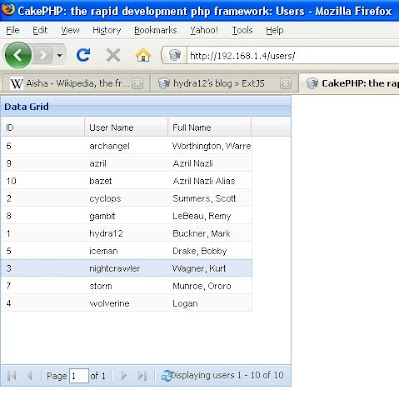Click the Logan full name cell

pos(210,303)
